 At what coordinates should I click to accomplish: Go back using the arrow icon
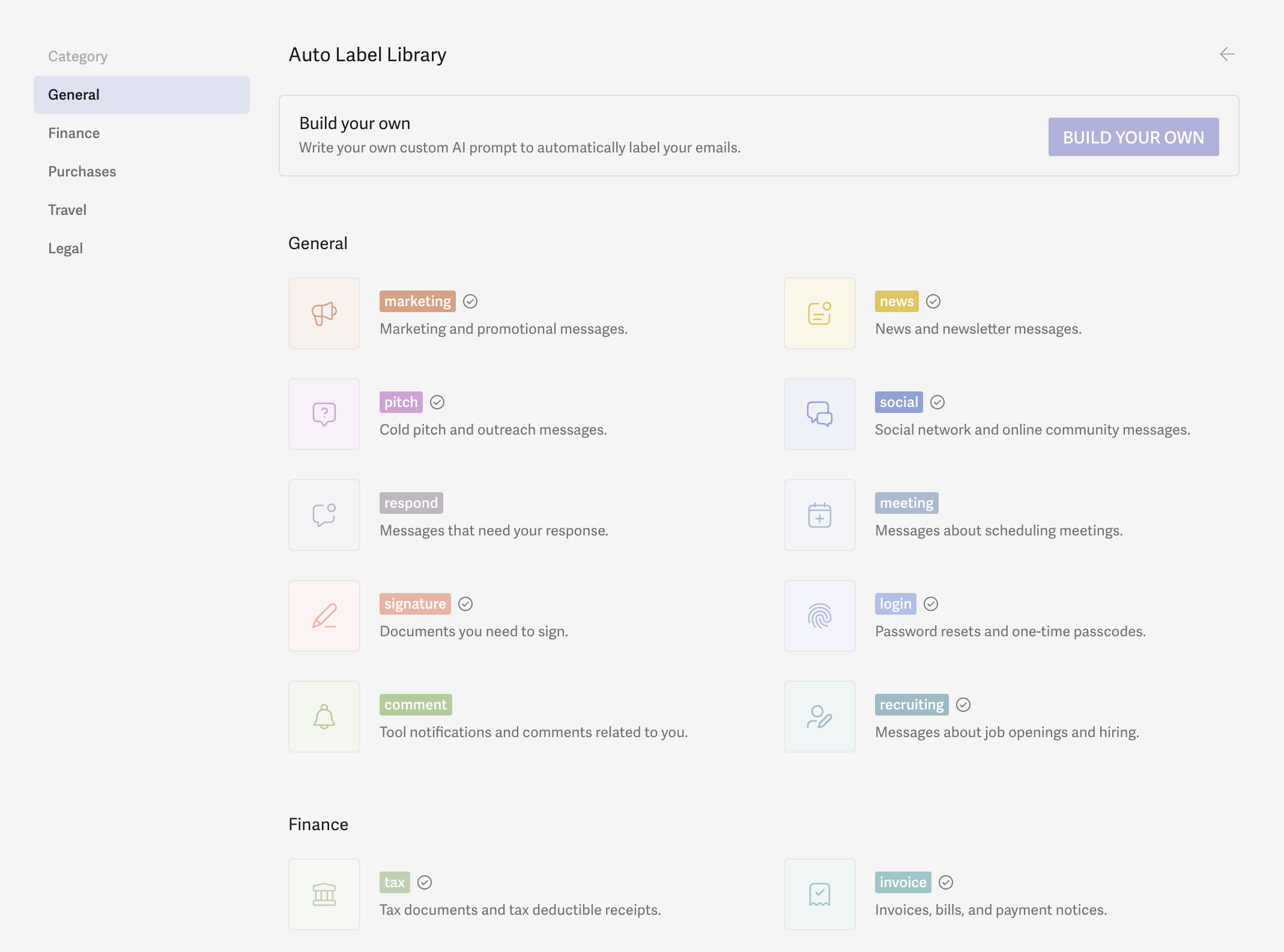pos(1227,55)
